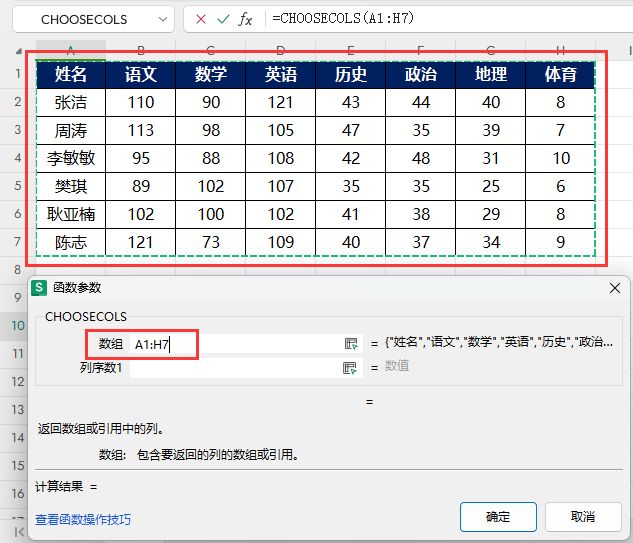Select 周涛's 历史 score 47

tap(350, 130)
